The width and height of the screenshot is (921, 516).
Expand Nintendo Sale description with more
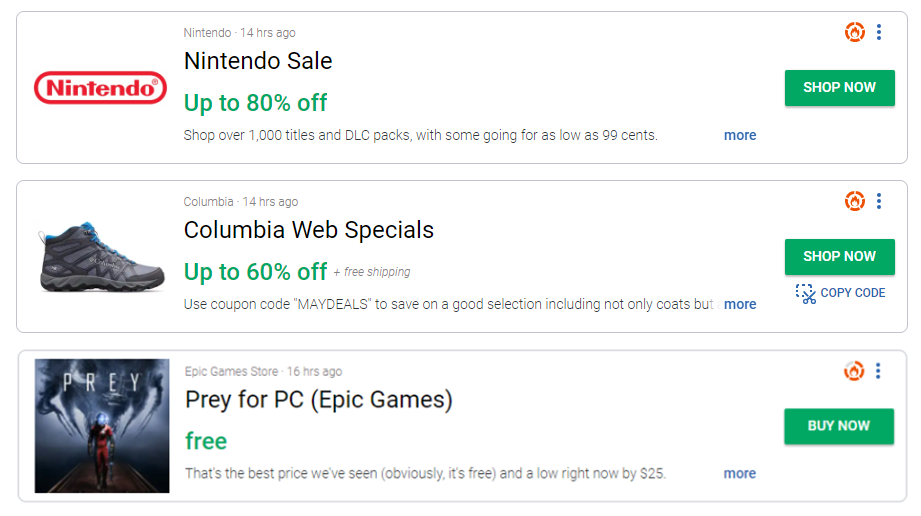pyautogui.click(x=740, y=135)
